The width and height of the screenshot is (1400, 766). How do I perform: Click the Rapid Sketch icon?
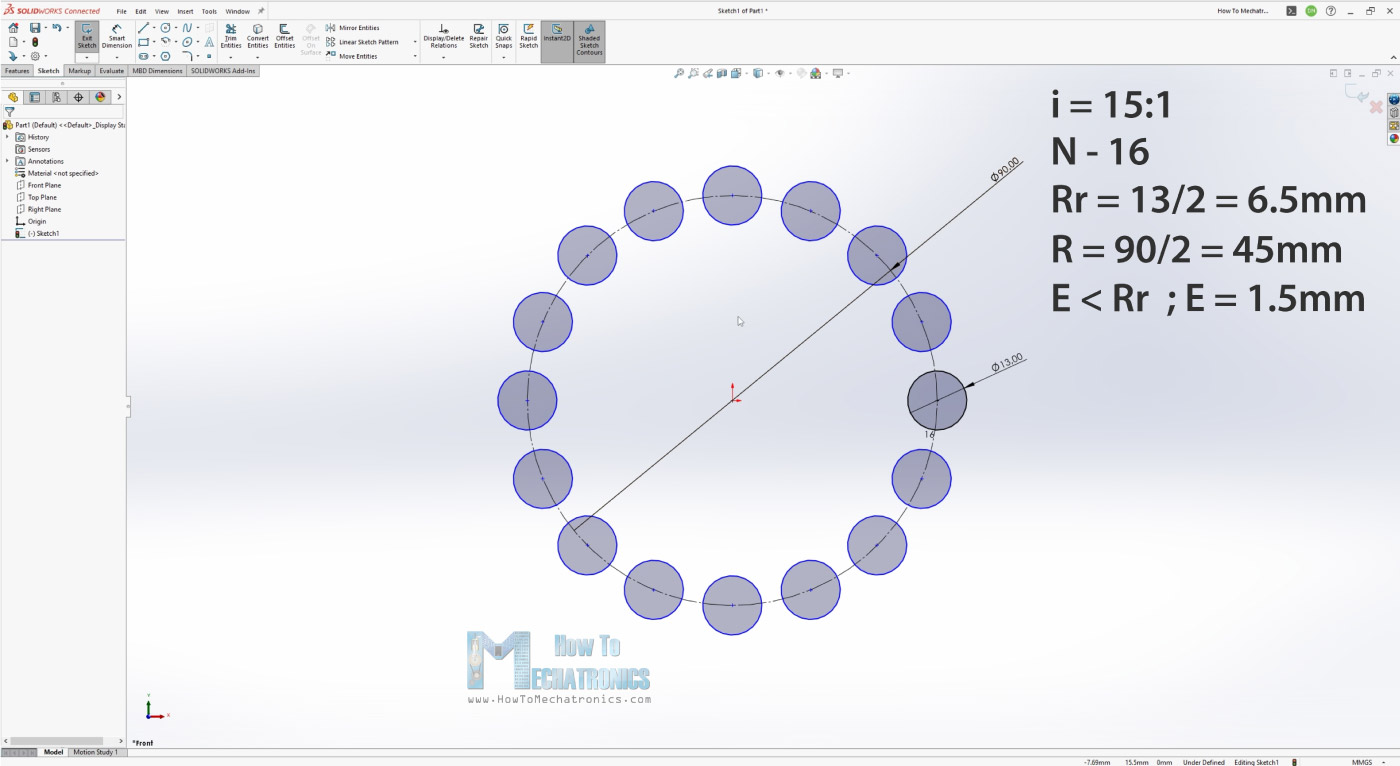click(528, 36)
